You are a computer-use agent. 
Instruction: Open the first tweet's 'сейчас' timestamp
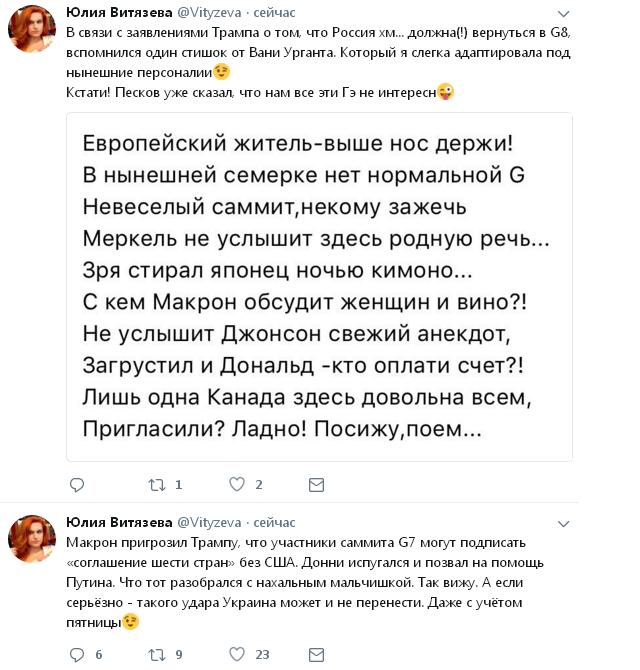[x=274, y=13]
